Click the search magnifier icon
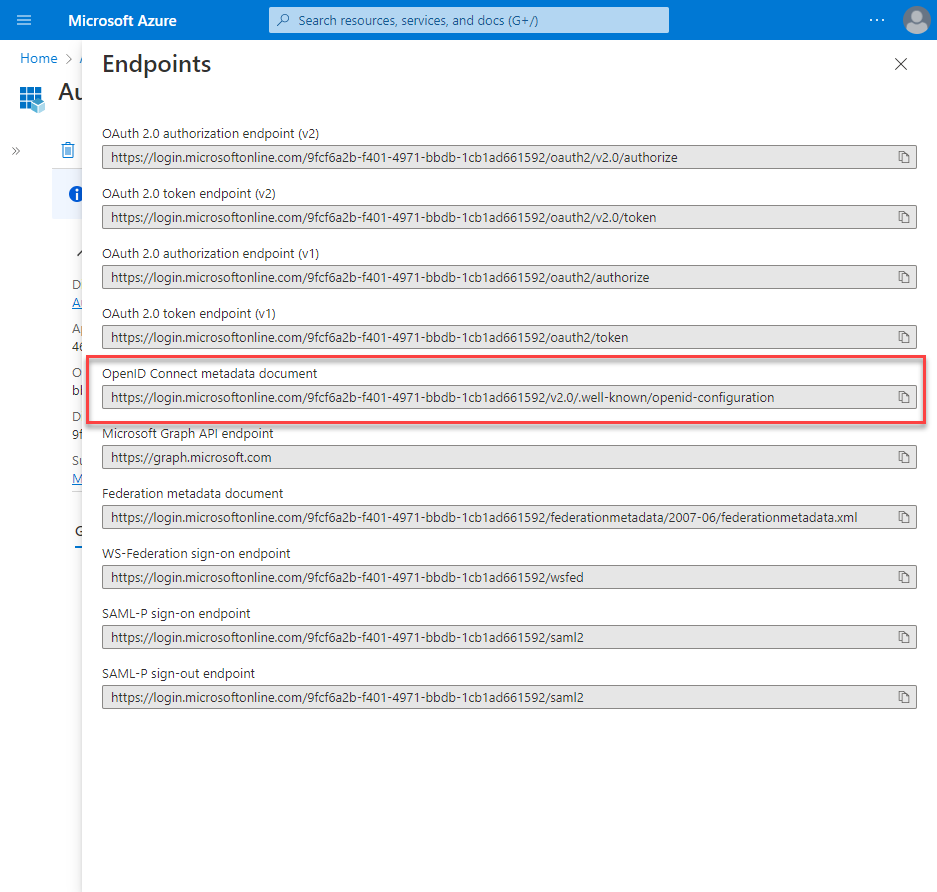The image size is (937, 892). (284, 20)
